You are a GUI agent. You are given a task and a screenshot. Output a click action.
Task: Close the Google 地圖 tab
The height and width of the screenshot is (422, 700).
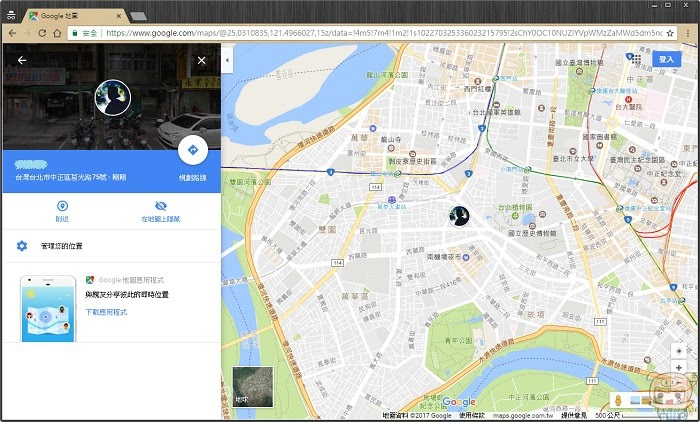point(119,16)
